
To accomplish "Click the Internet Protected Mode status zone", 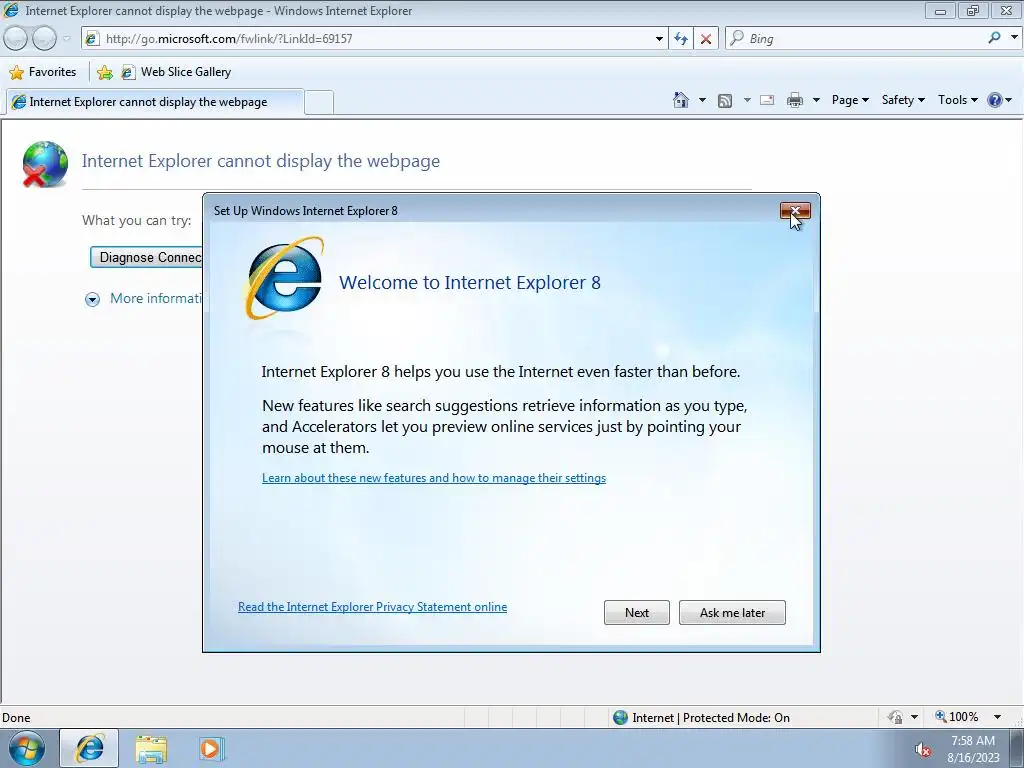I will coord(702,718).
